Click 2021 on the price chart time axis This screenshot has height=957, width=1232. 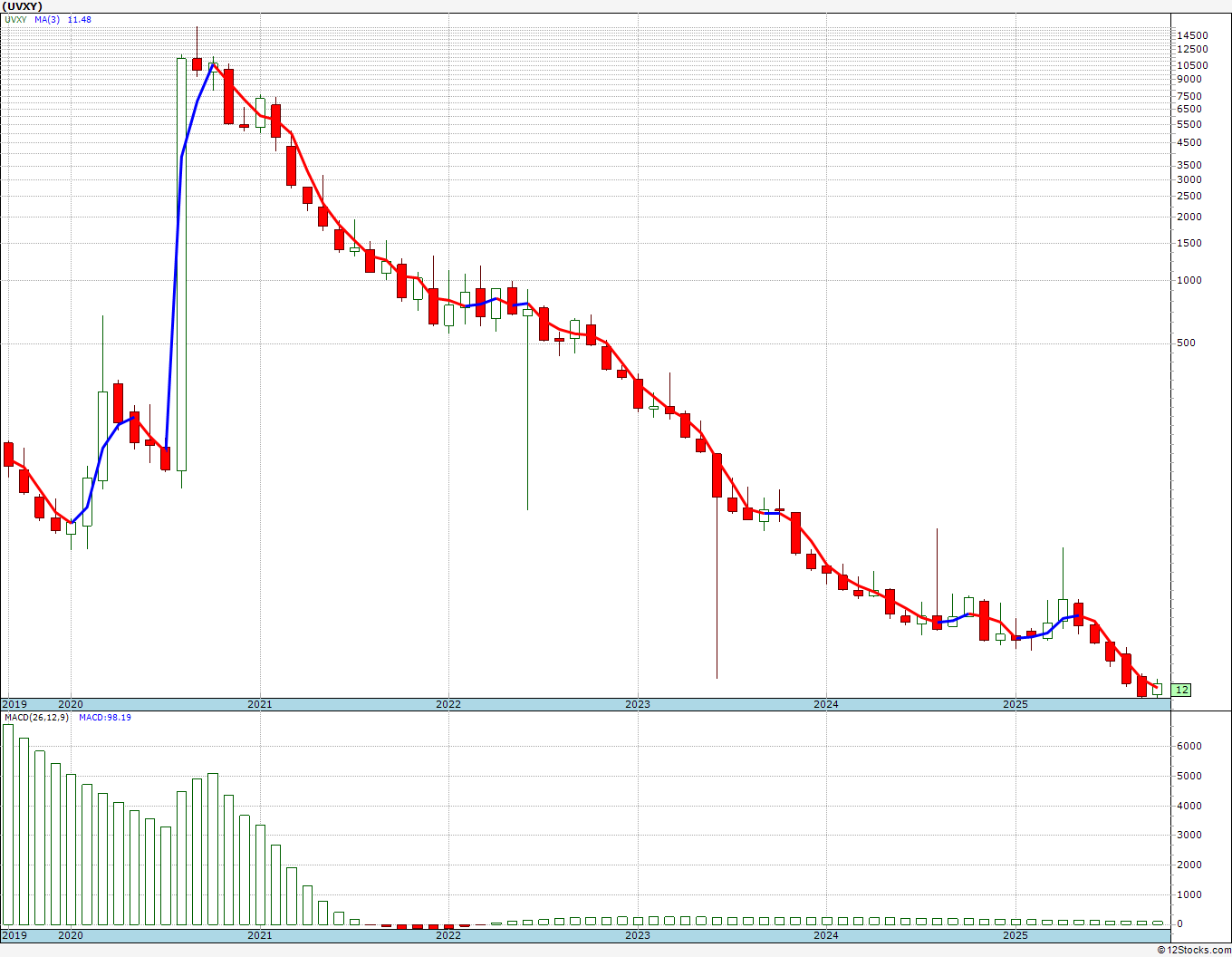(x=259, y=704)
